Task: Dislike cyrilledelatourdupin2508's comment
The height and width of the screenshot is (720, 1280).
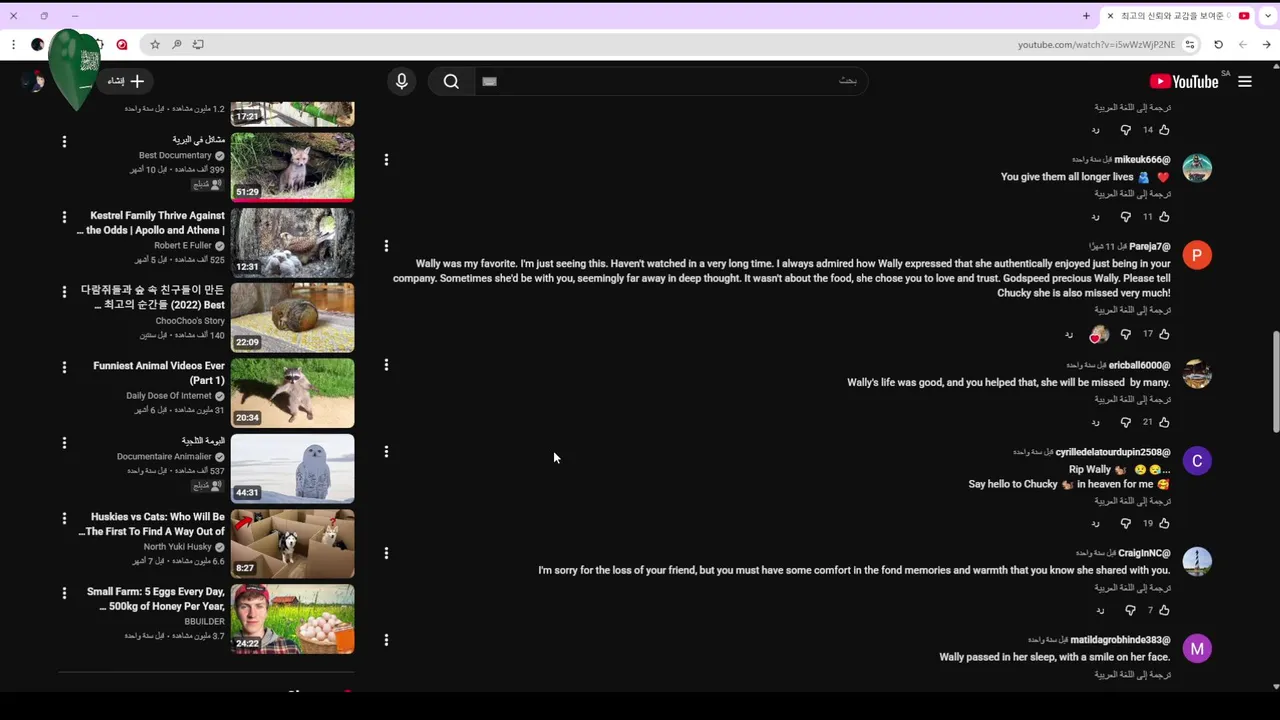Action: coord(1126,523)
